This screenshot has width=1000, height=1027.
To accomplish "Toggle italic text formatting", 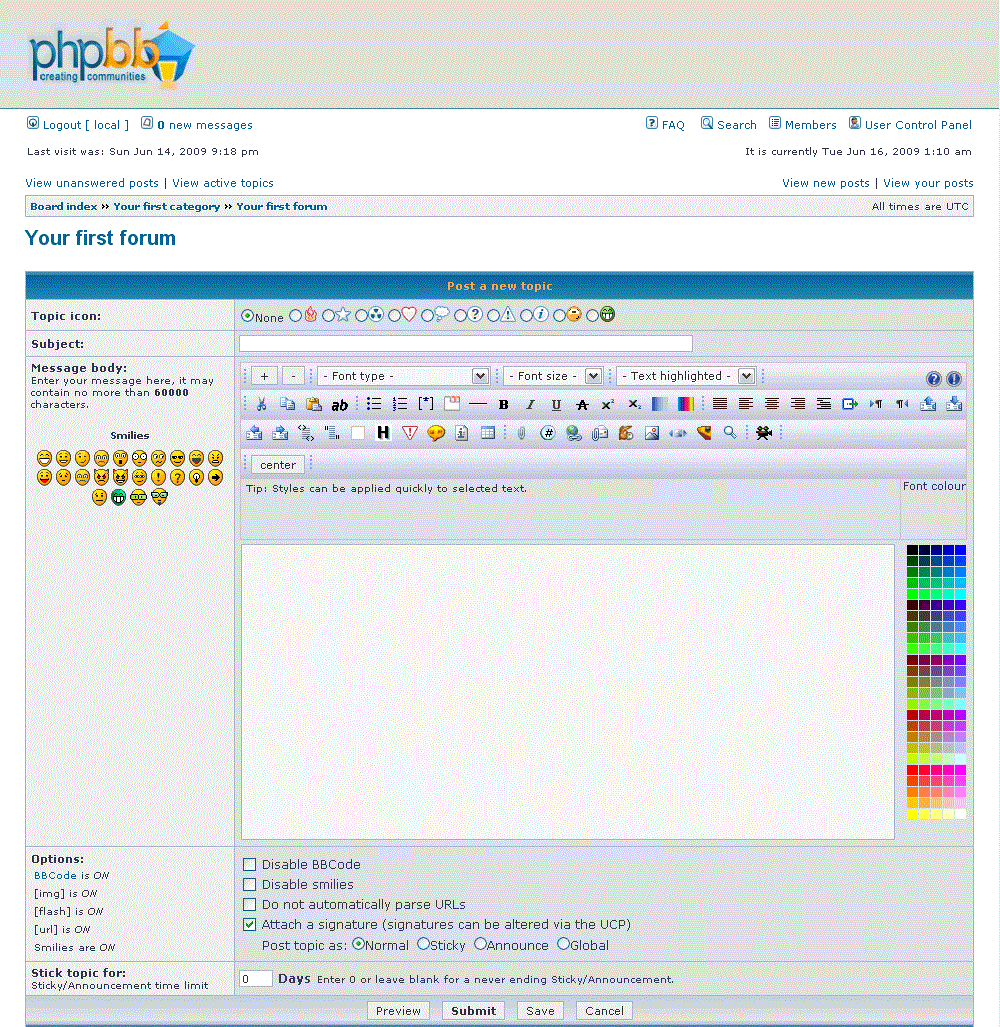I will tap(530, 404).
